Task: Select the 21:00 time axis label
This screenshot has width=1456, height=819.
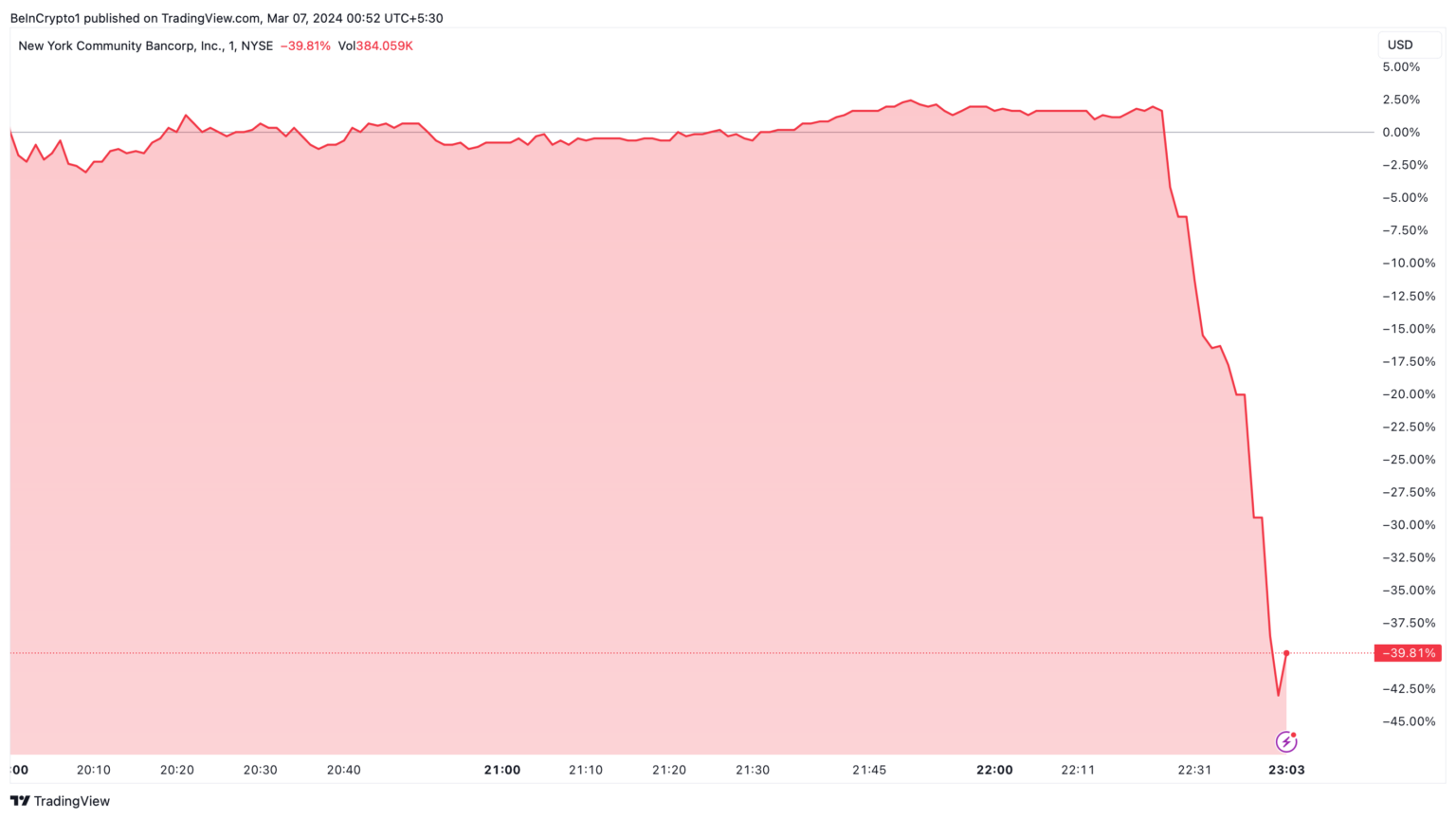Action: (501, 770)
